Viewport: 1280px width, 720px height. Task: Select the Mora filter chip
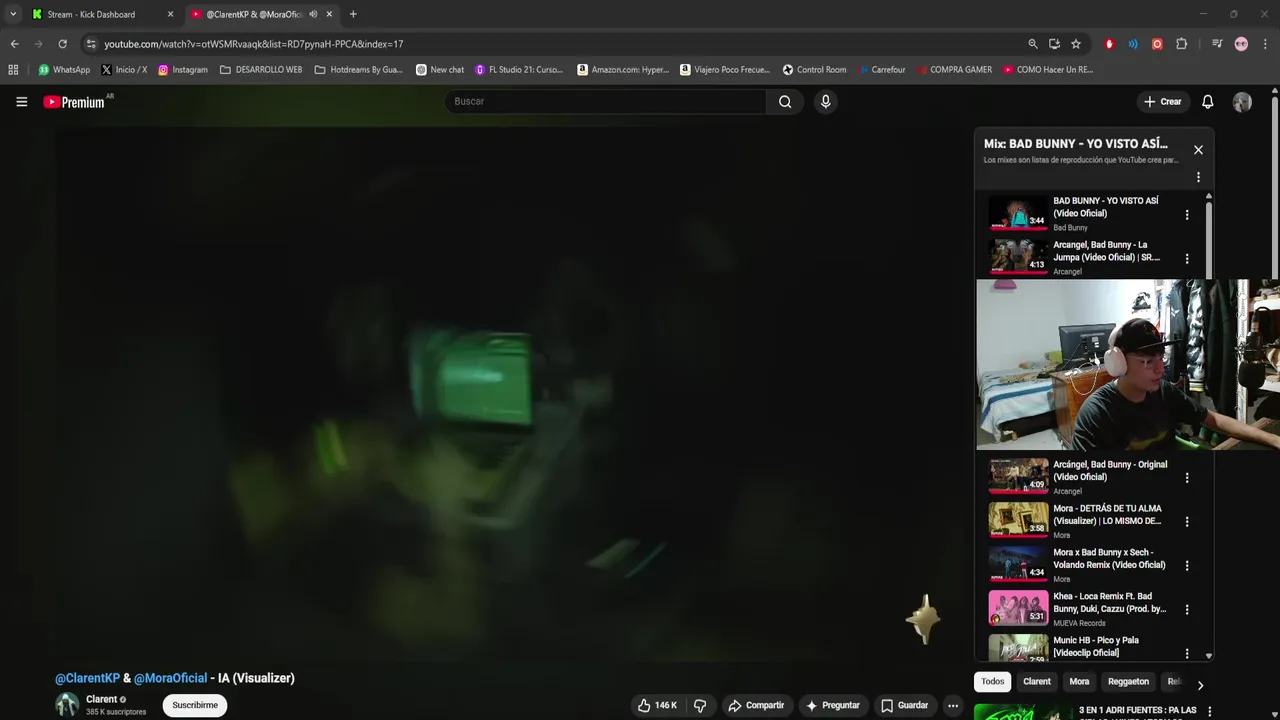click(1079, 682)
